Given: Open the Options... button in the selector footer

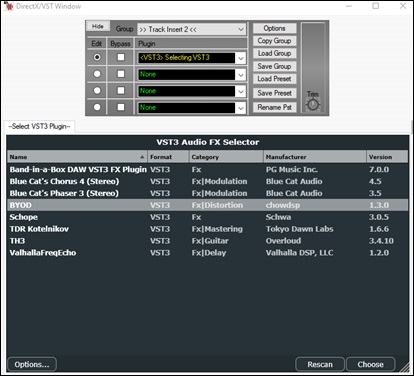Looking at the screenshot, I should tap(32, 364).
